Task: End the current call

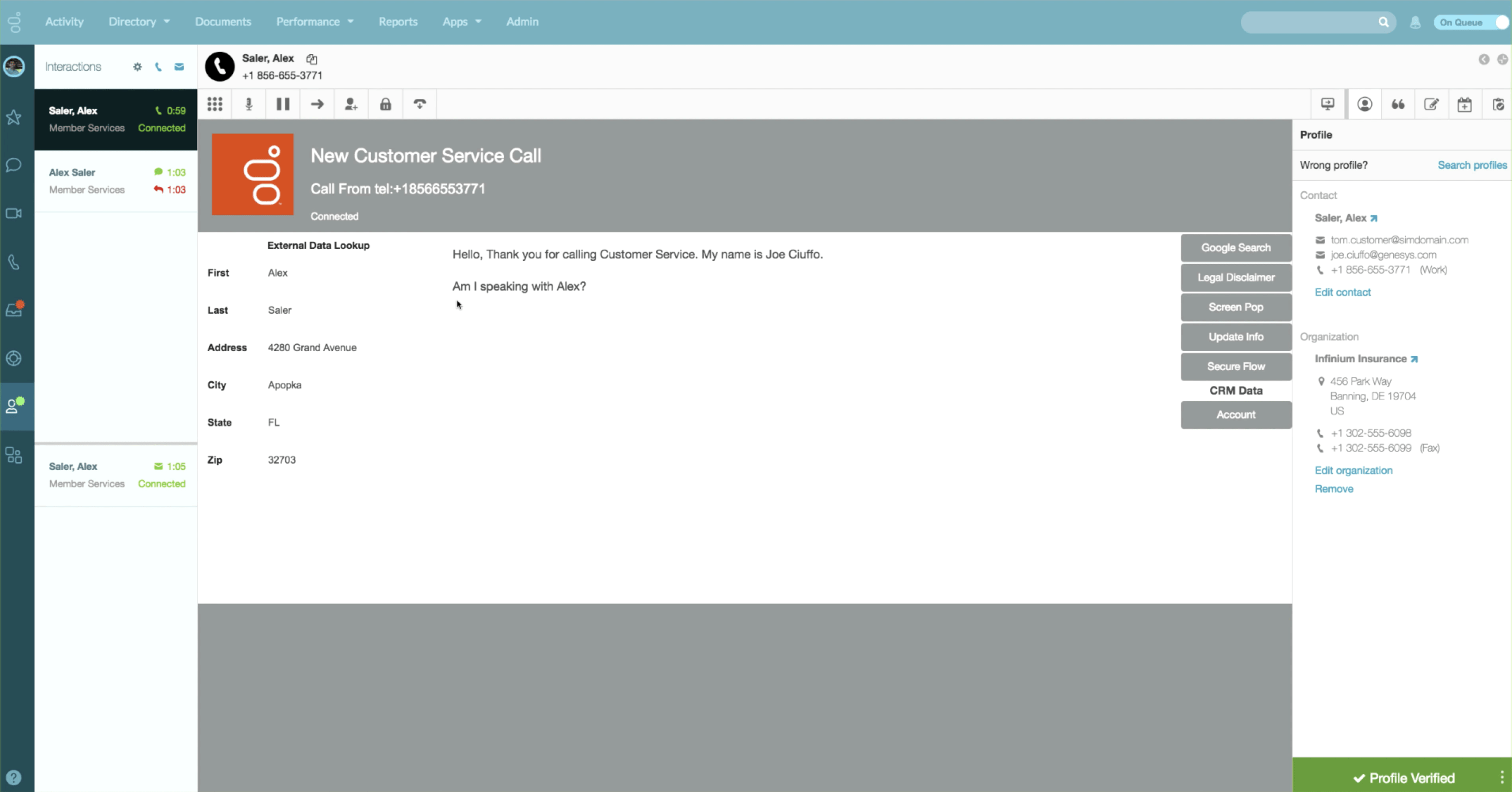Action: point(419,104)
